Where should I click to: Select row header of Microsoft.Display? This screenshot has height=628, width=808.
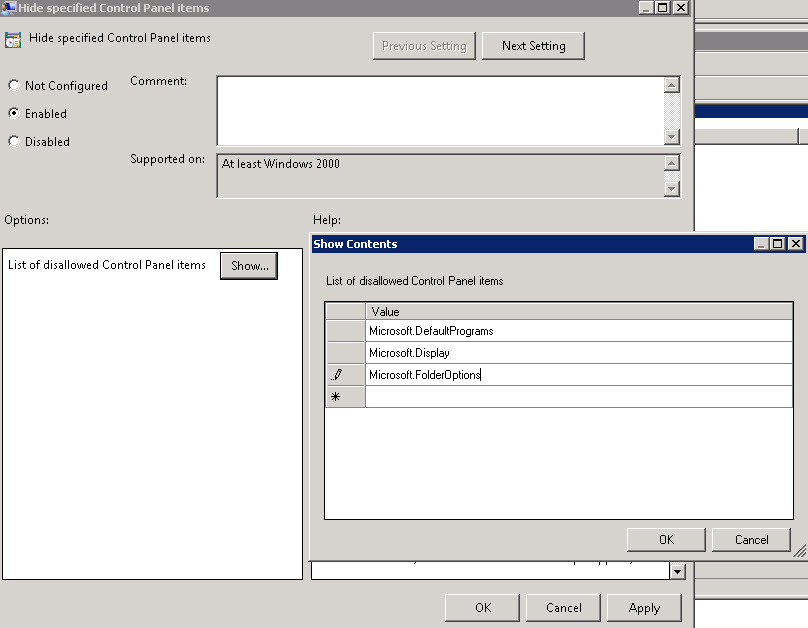[x=345, y=353]
